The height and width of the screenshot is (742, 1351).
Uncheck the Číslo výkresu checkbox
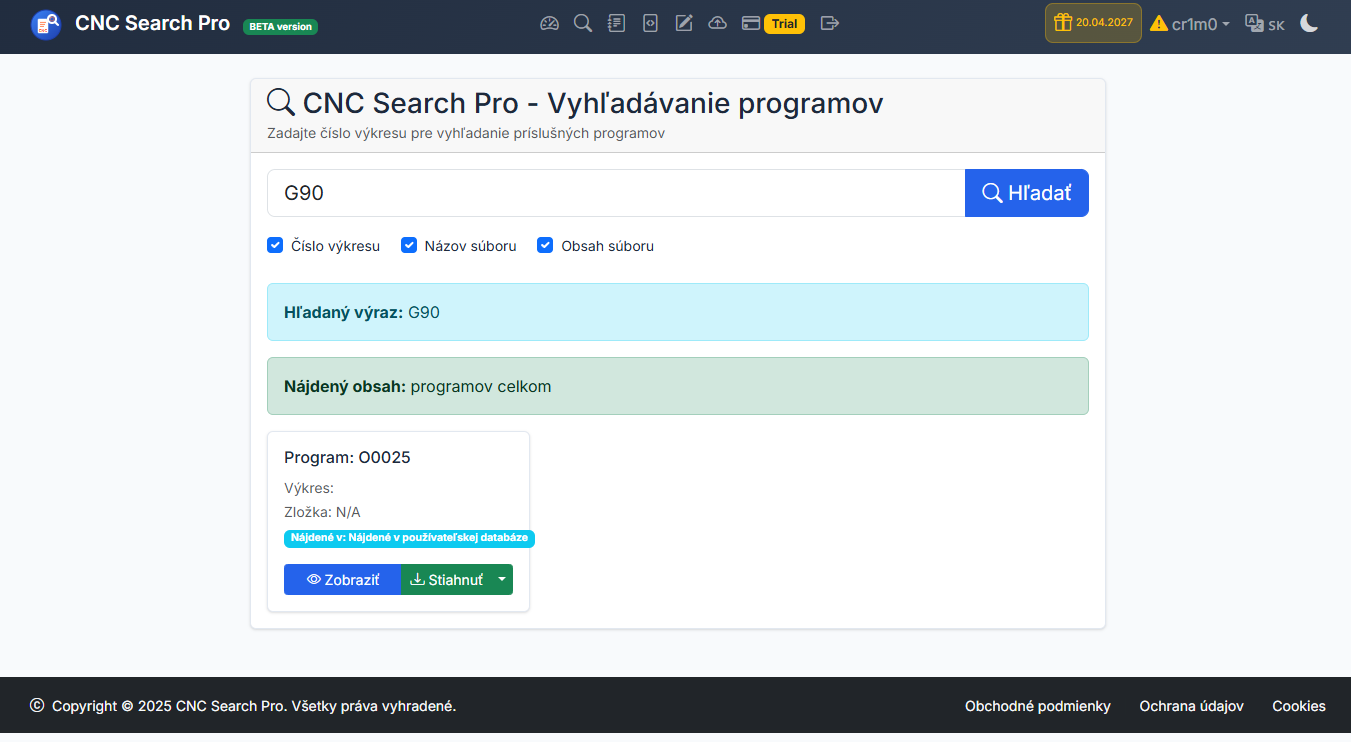[x=276, y=245]
